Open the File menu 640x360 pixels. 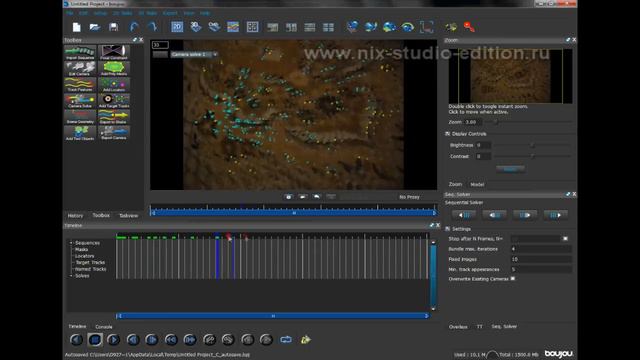[x=70, y=13]
